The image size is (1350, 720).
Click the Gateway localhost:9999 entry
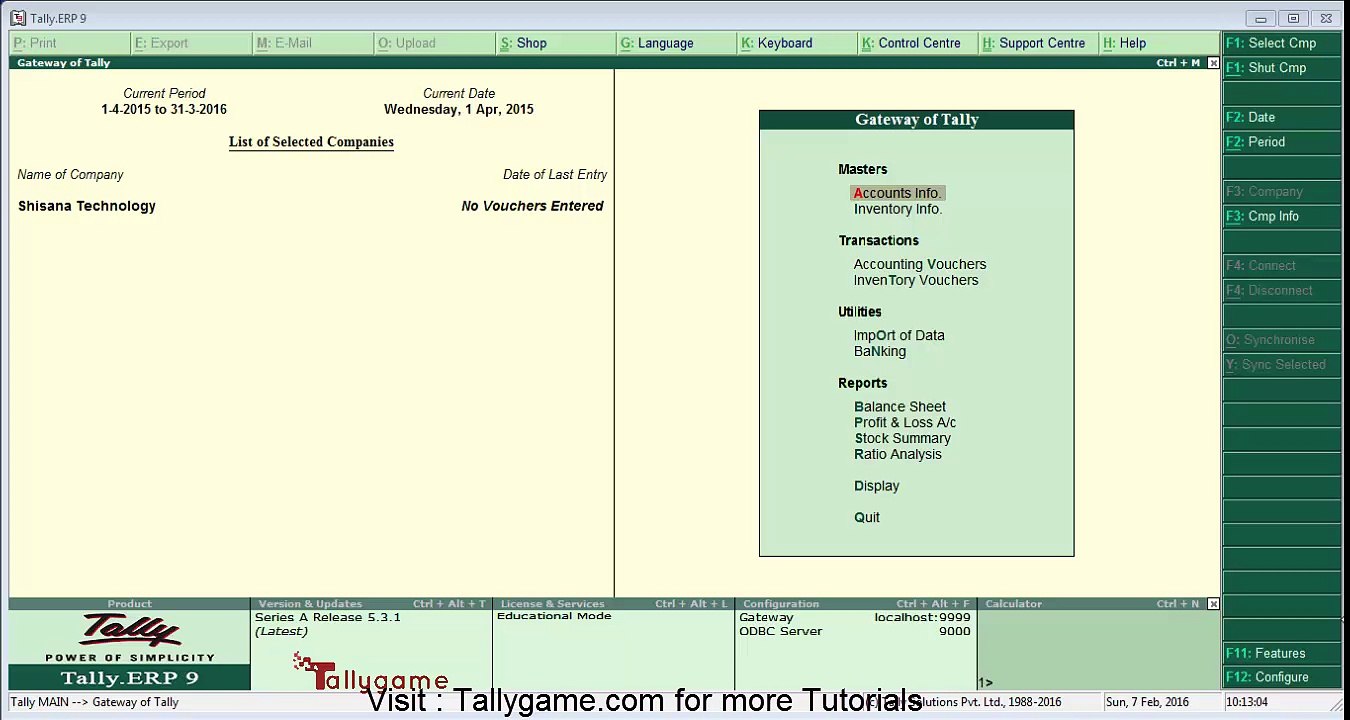coord(855,617)
